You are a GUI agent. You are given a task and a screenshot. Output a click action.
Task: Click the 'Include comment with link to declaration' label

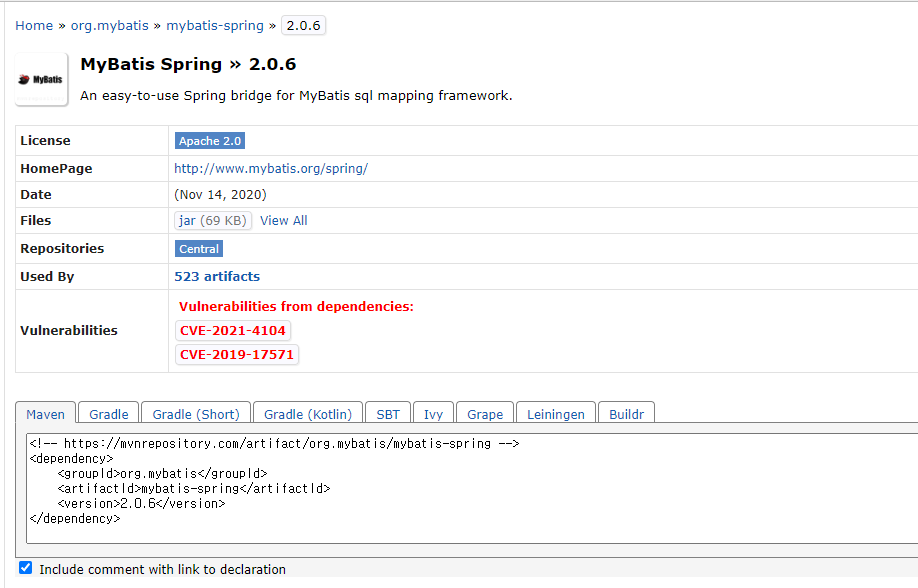click(163, 569)
